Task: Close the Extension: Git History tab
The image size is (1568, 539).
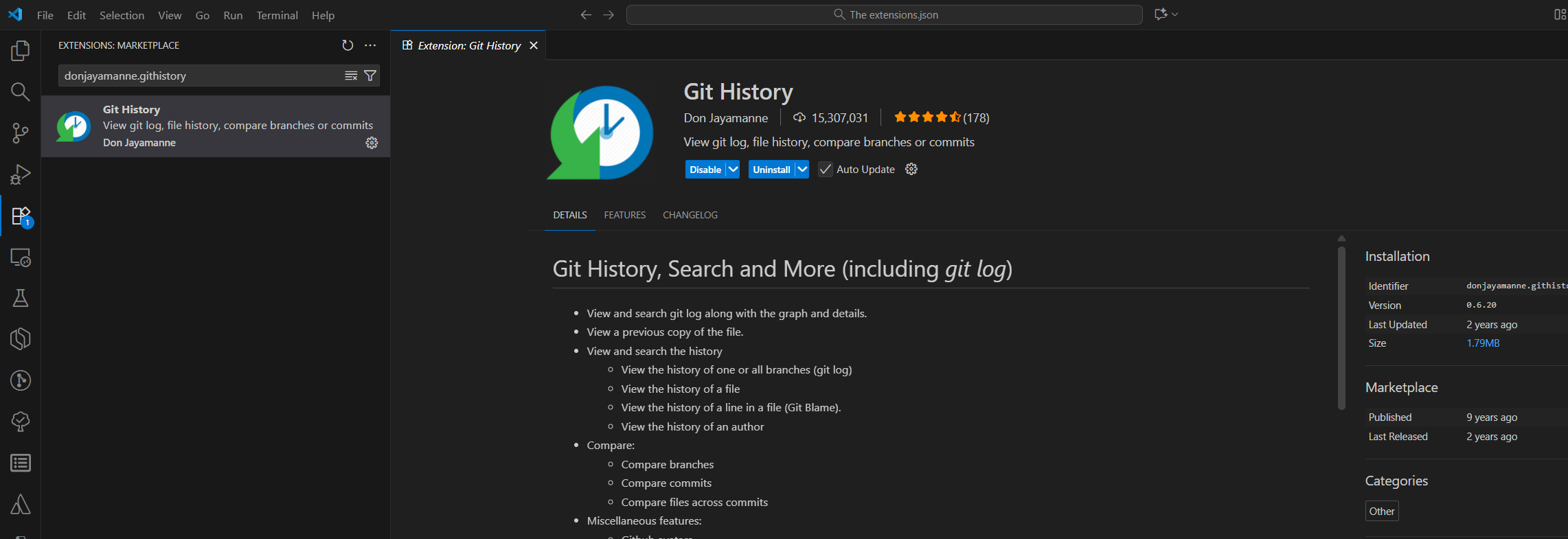Action: point(534,45)
